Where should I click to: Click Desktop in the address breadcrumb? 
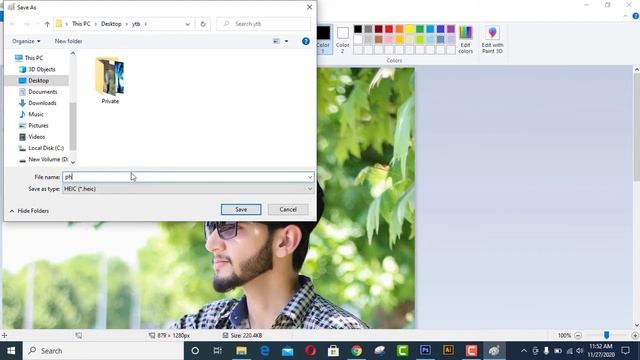click(111, 24)
